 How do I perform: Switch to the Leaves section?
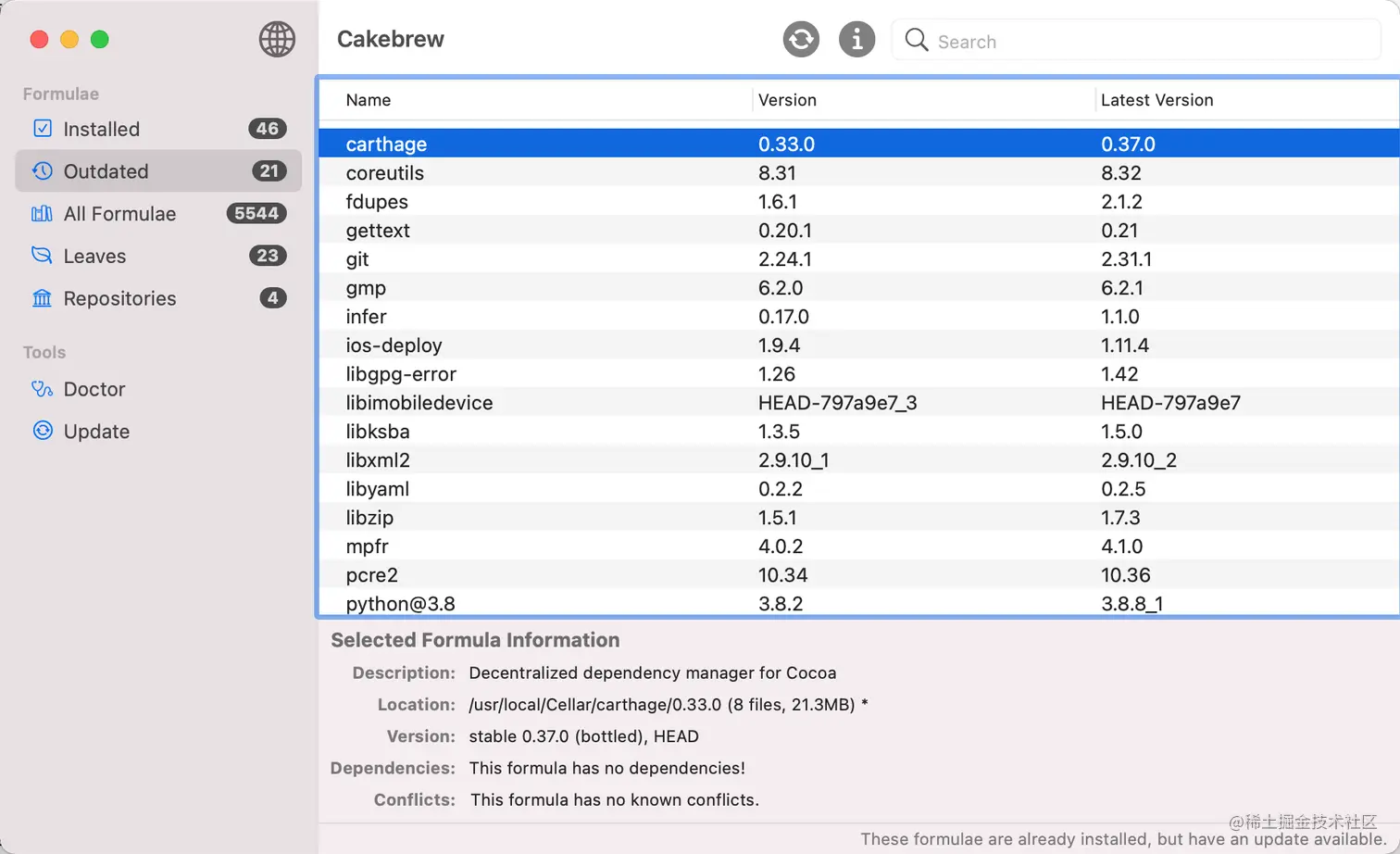coord(158,256)
